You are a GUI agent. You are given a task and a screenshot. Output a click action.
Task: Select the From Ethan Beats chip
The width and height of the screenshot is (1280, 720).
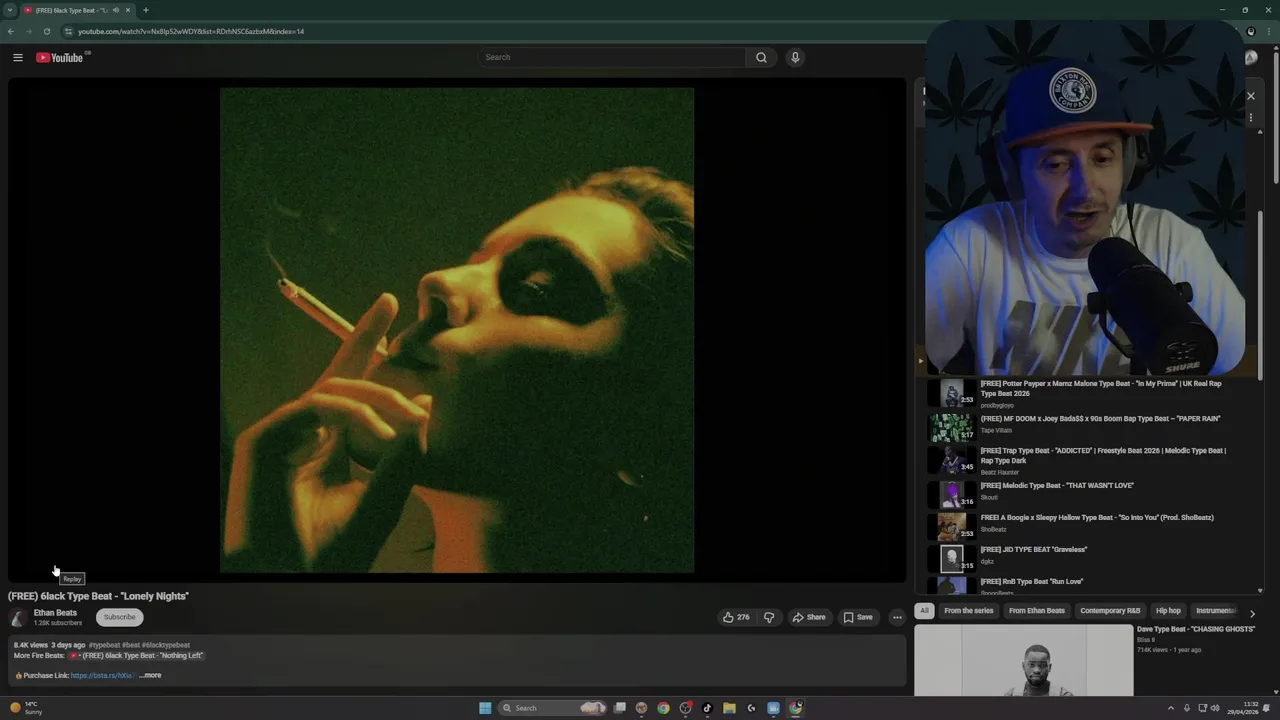pos(1036,610)
